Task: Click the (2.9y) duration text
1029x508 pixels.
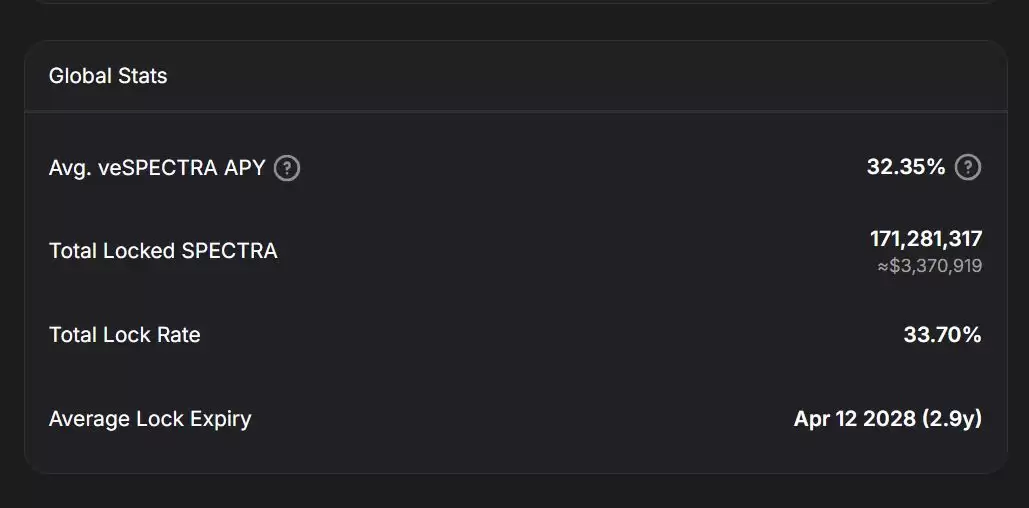Action: pyautogui.click(x=952, y=418)
